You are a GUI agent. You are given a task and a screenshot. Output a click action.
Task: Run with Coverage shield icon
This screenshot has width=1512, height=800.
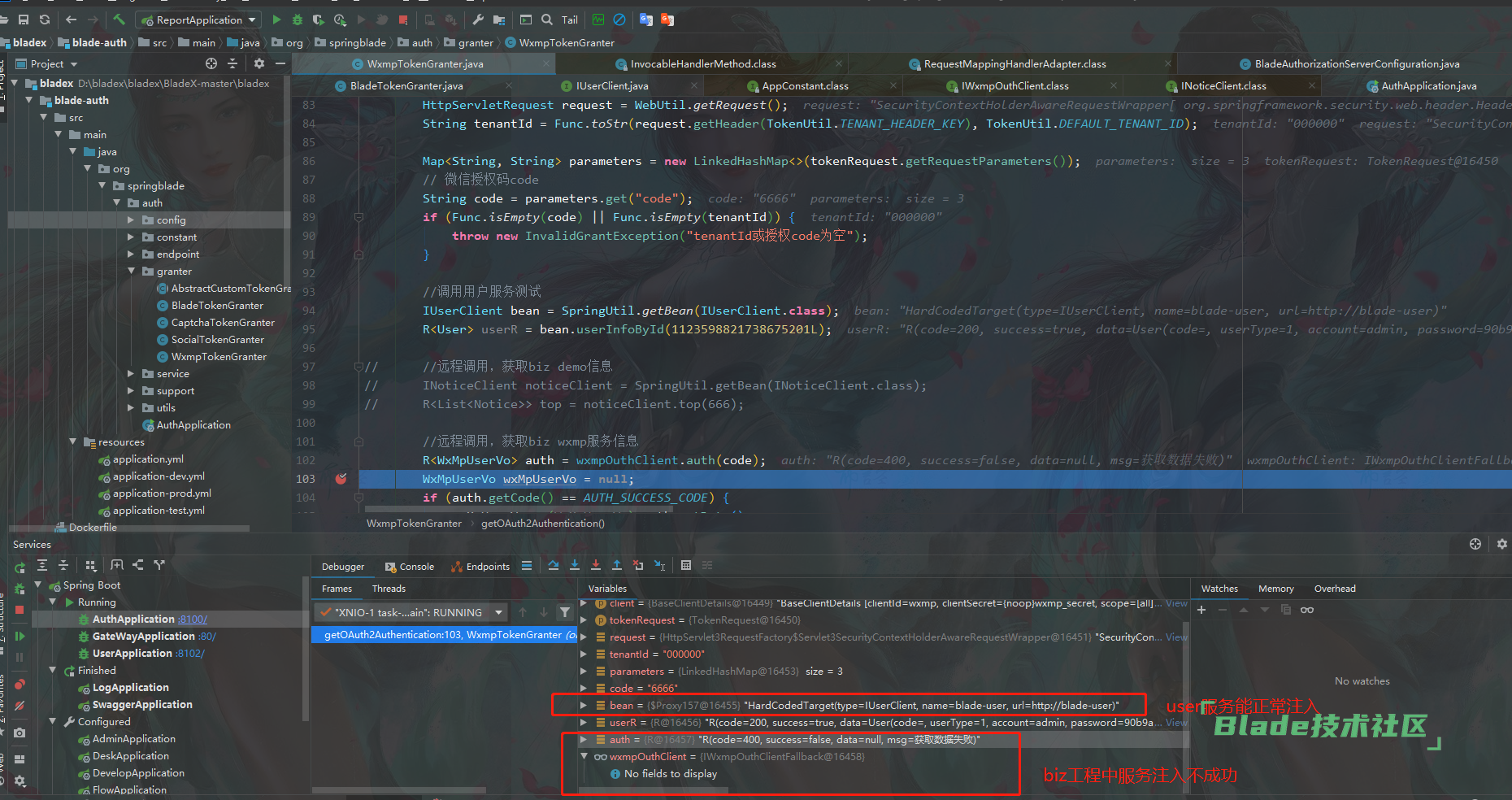coord(319,20)
